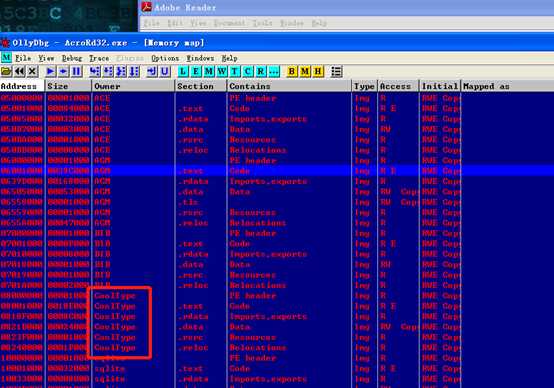This screenshot has width=554, height=388.
Task: Select the BIB PE header row
Action: pos(277,233)
